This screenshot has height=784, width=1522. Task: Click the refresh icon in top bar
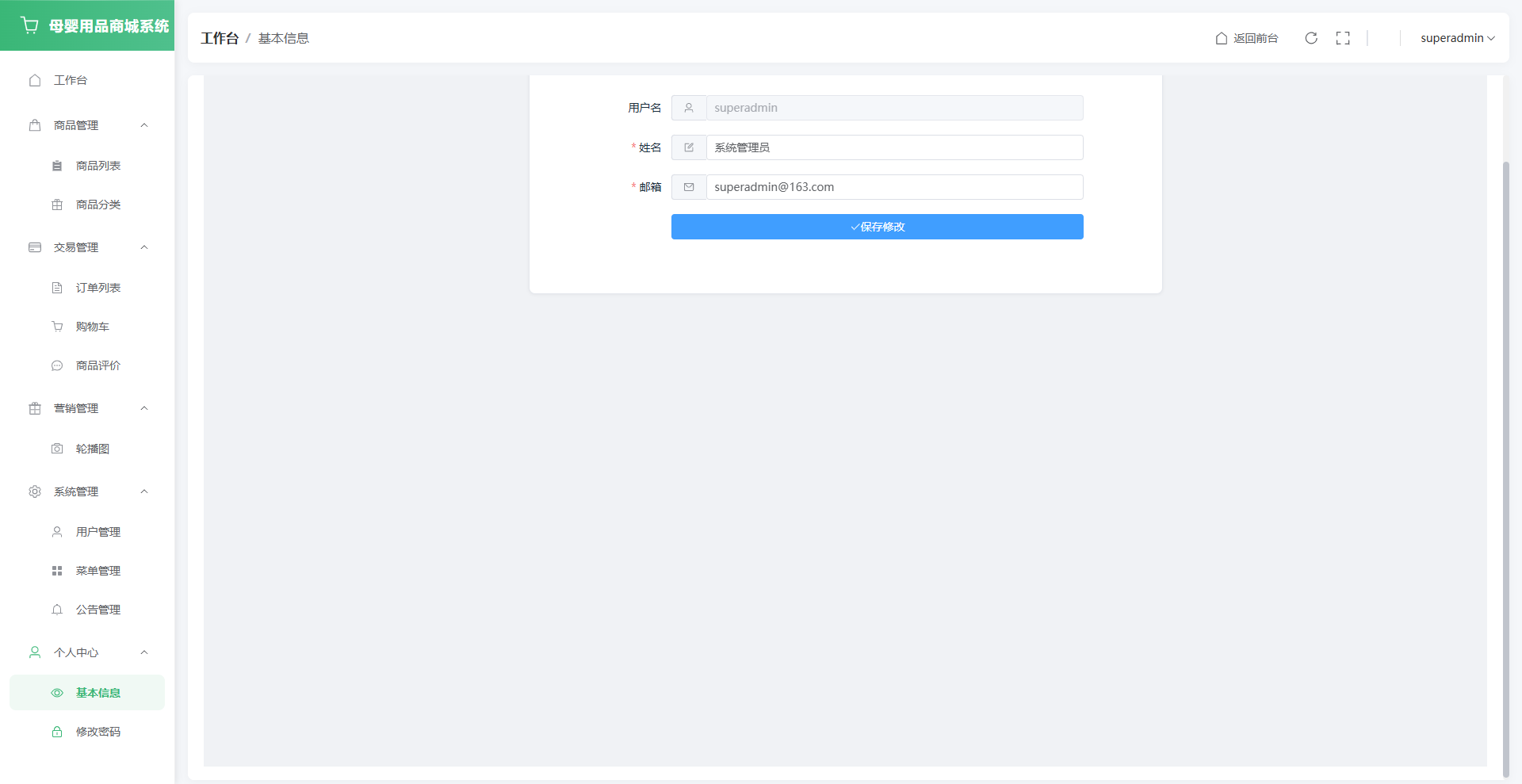tap(1311, 38)
